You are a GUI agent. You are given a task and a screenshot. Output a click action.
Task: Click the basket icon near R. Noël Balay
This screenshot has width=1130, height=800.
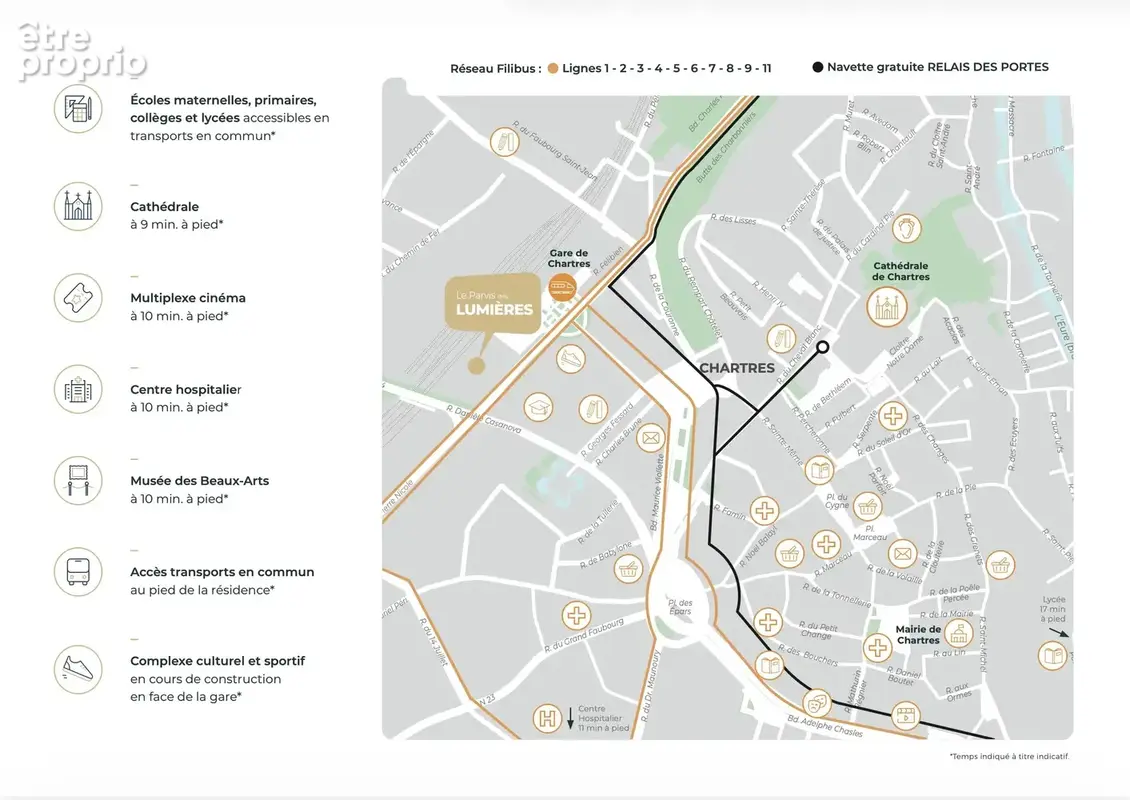point(790,554)
